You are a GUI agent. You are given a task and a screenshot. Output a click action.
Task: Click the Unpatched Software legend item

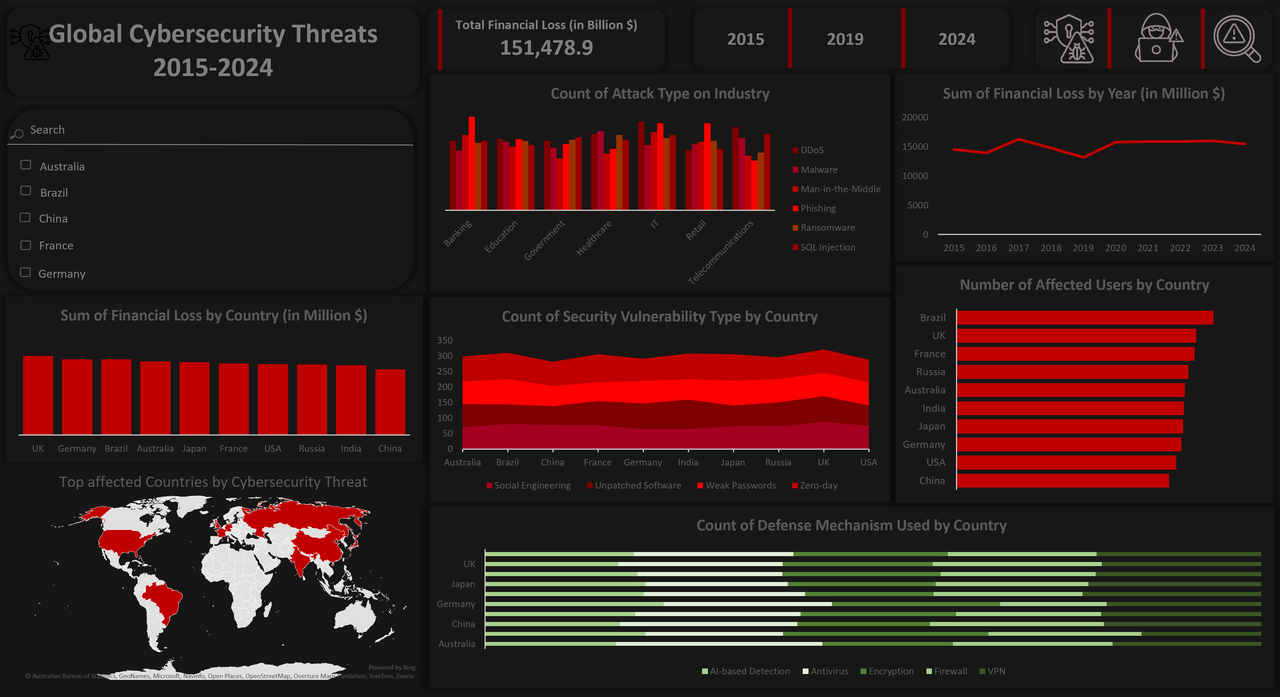(x=635, y=485)
